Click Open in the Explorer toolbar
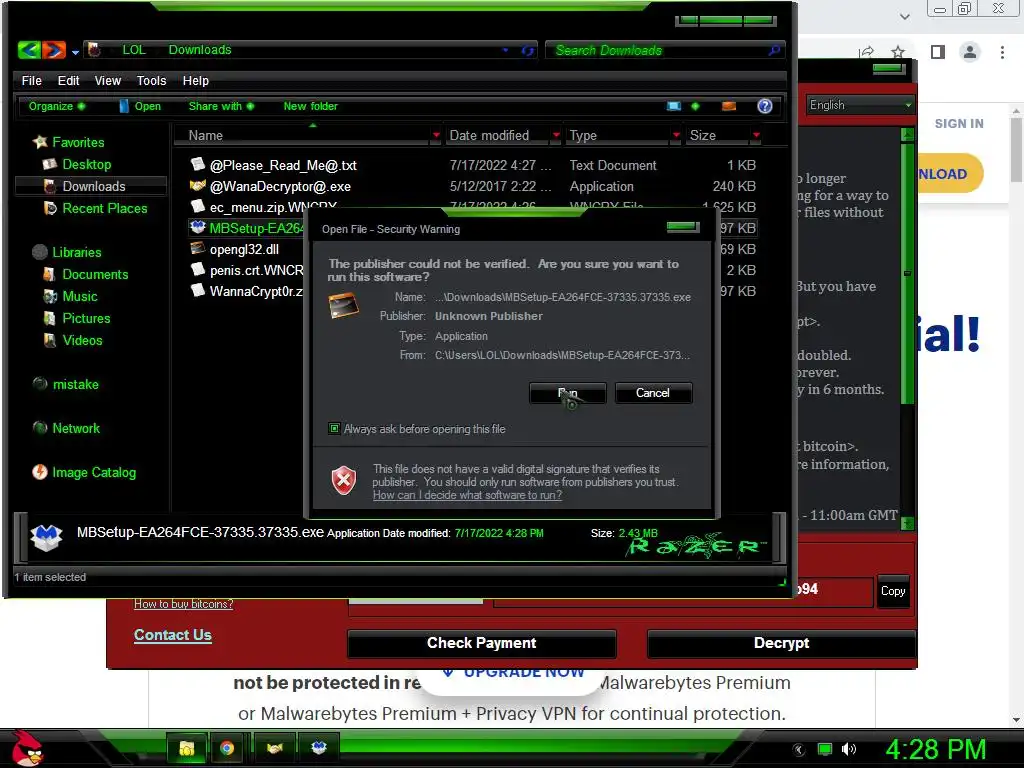1024x768 pixels. coord(140,106)
